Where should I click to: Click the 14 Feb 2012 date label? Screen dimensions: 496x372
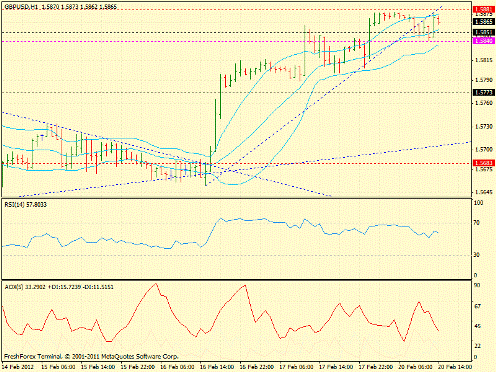click(x=17, y=367)
